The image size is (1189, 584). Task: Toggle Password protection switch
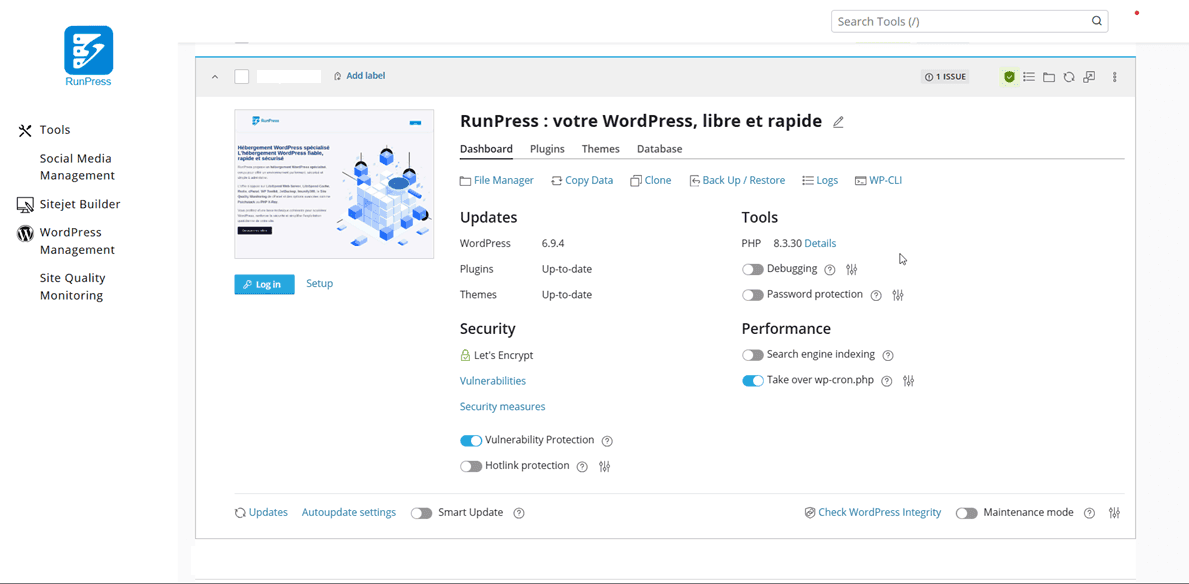pos(752,294)
